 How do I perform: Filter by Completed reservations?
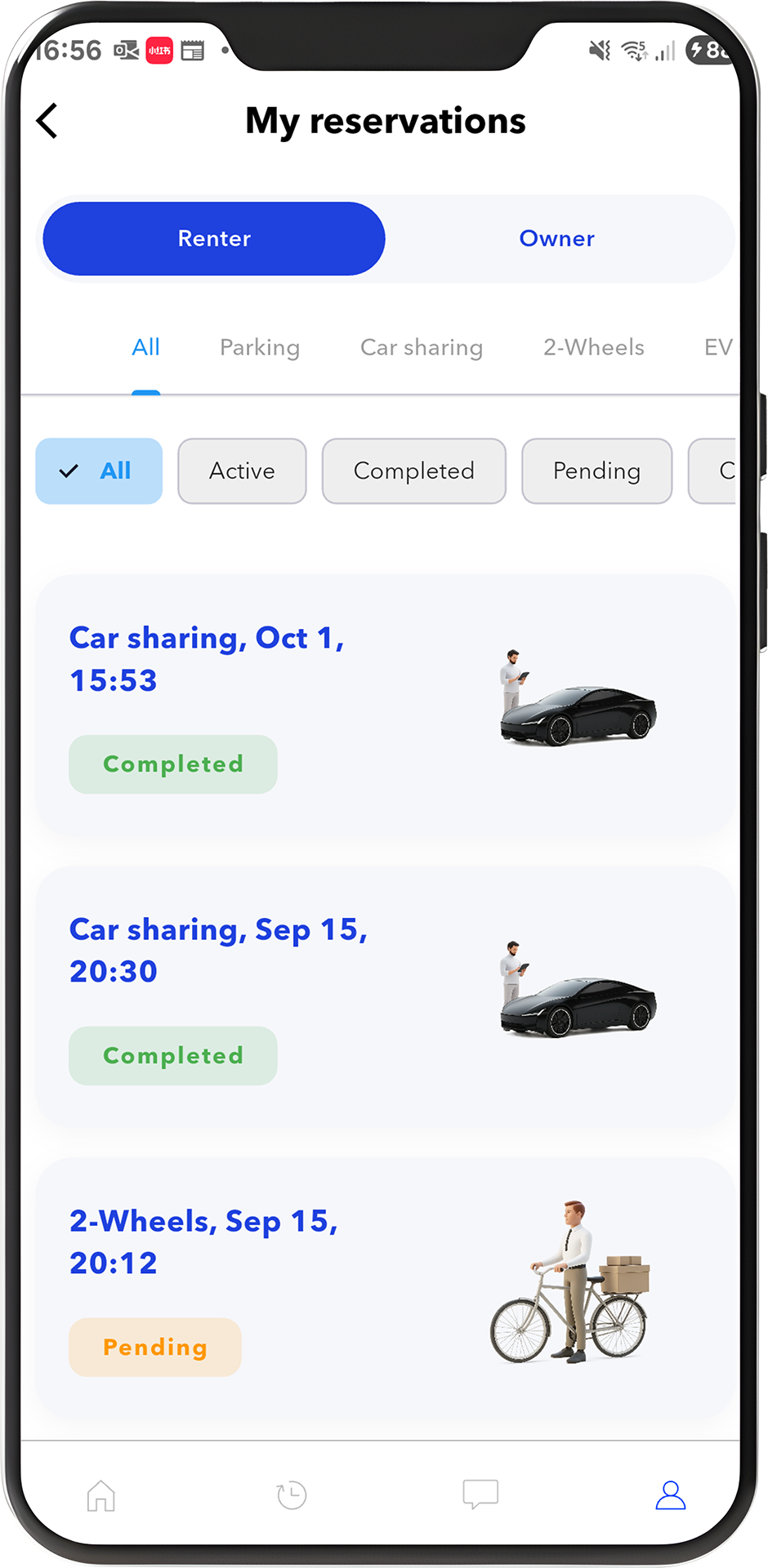413,471
